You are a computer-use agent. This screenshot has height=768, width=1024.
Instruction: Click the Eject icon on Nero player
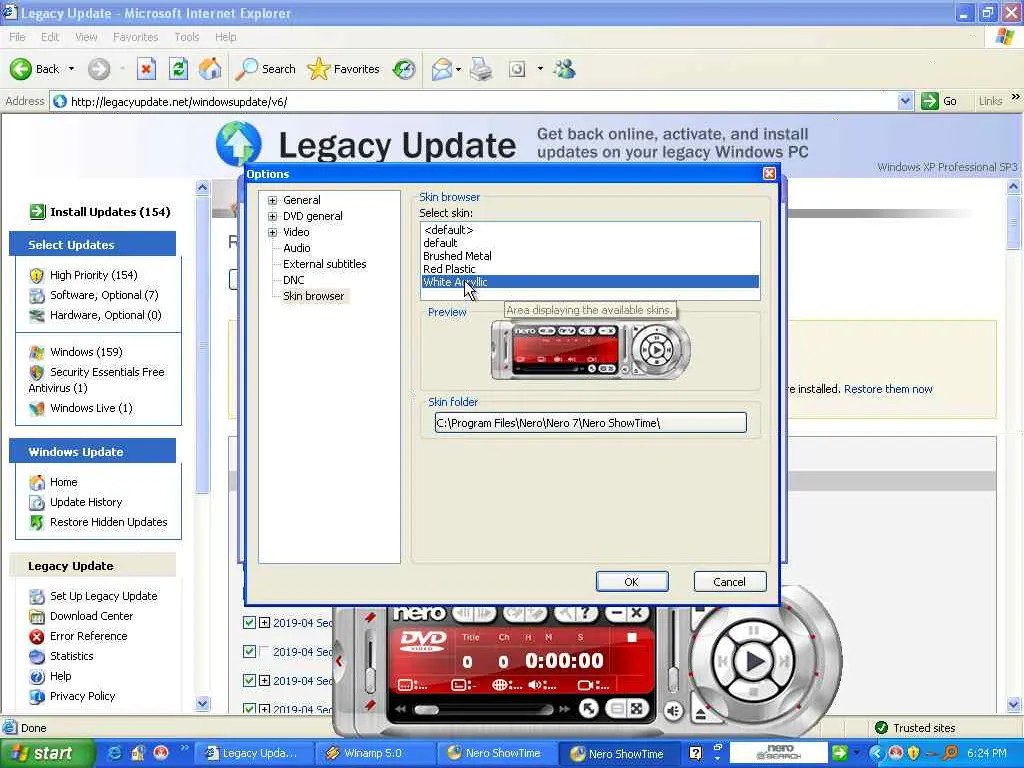tap(701, 713)
